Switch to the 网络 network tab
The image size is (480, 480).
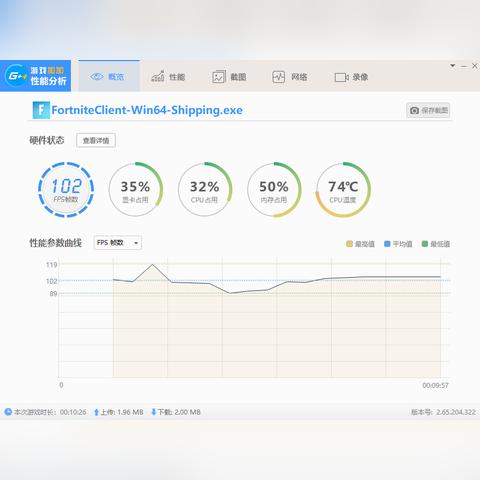point(289,77)
